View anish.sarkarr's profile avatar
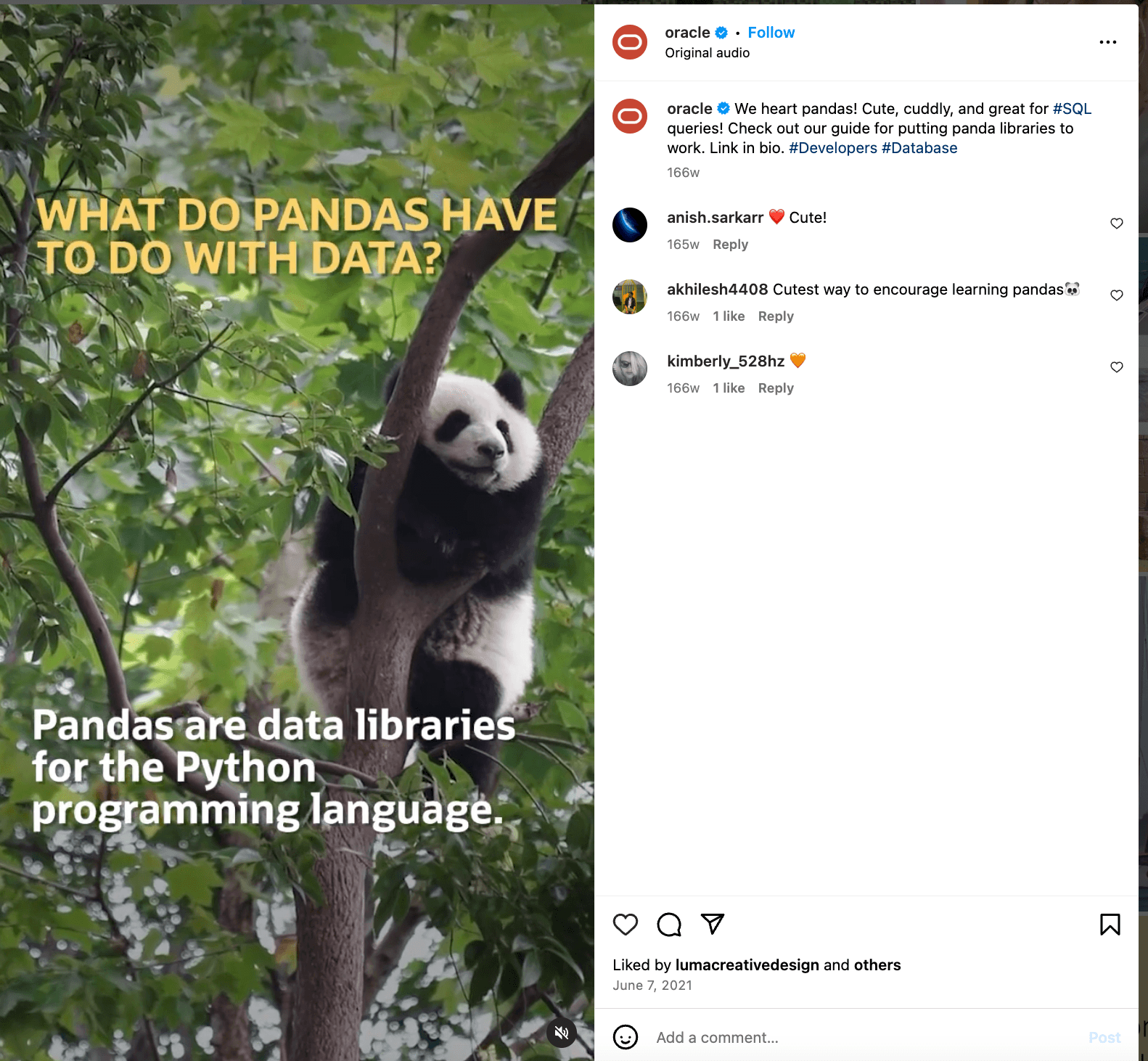This screenshot has width=1148, height=1061. click(x=630, y=225)
